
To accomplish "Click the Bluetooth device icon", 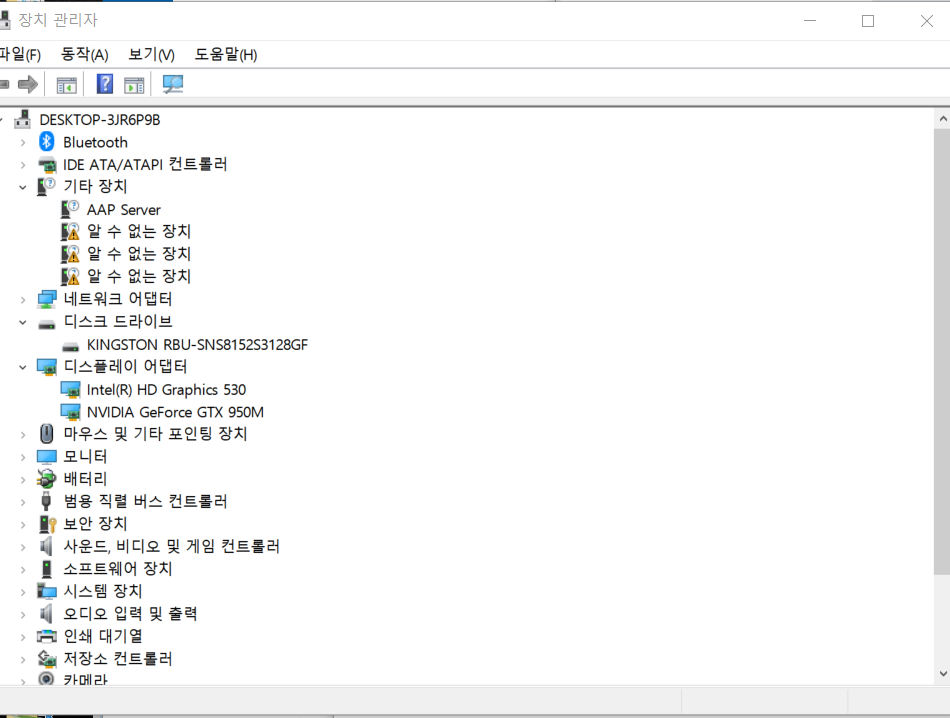I will click(x=46, y=141).
